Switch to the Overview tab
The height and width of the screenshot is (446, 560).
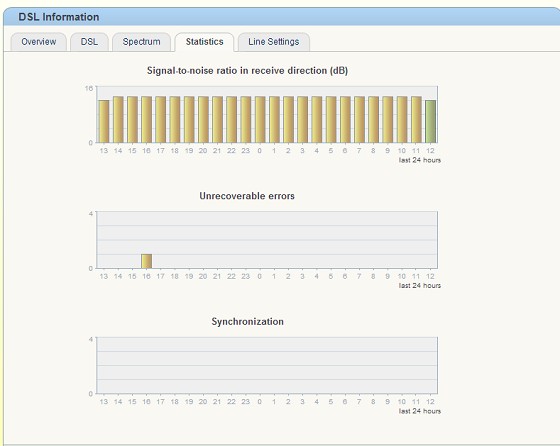39,42
